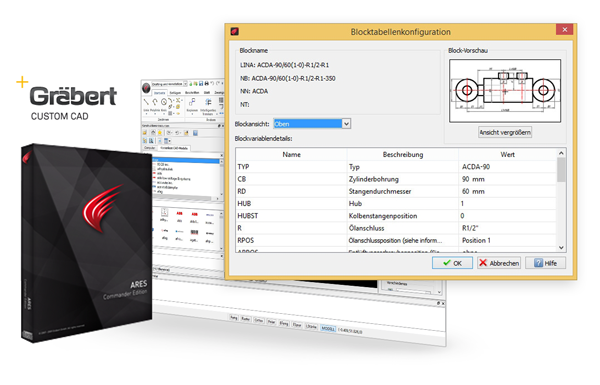Click the HUBST row name cell

[292, 216]
